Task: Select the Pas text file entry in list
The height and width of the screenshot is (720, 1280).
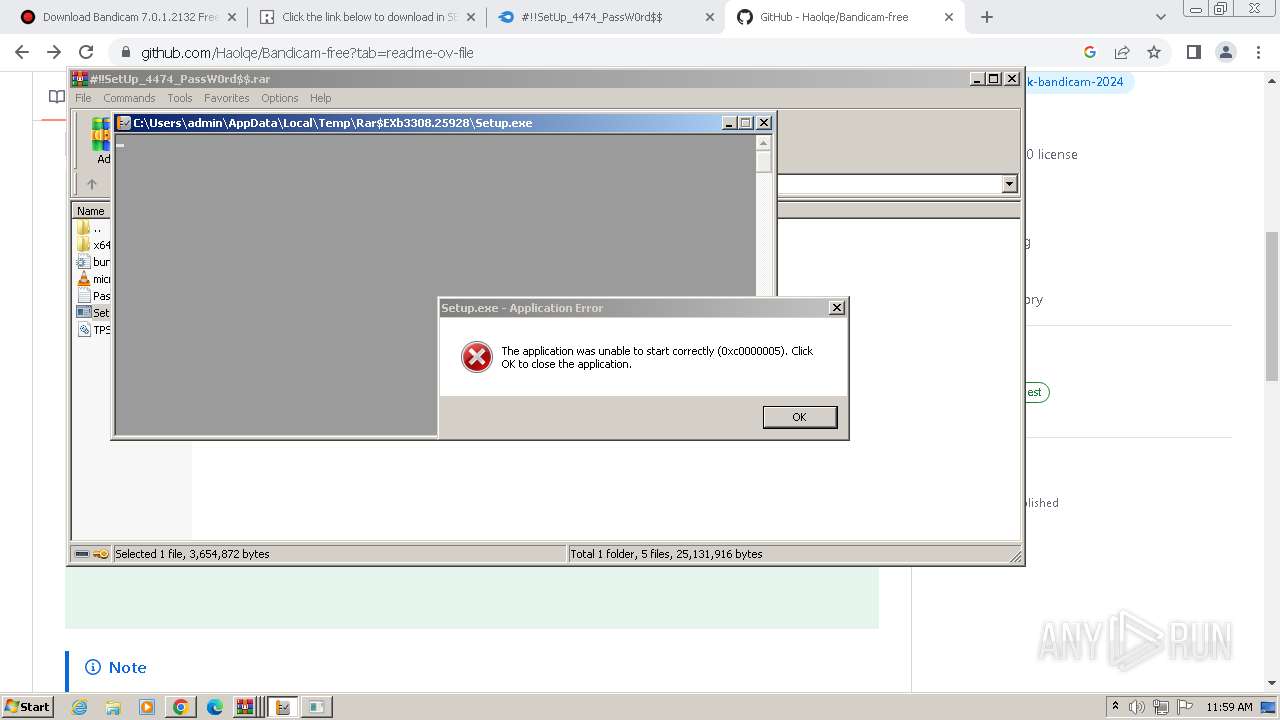Action: 93,296
